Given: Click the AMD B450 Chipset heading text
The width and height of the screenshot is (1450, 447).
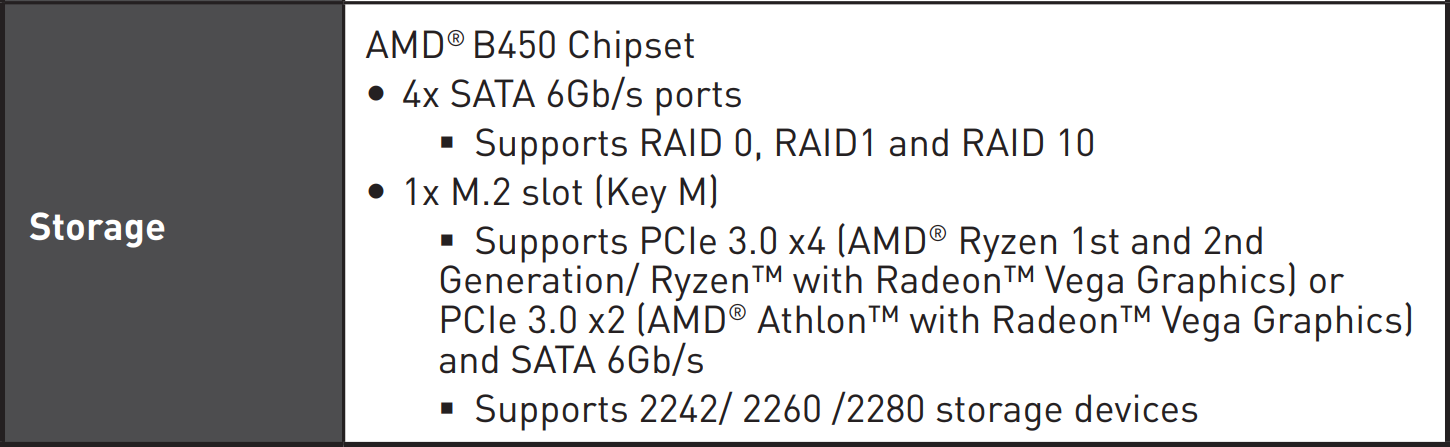Looking at the screenshot, I should coord(530,46).
